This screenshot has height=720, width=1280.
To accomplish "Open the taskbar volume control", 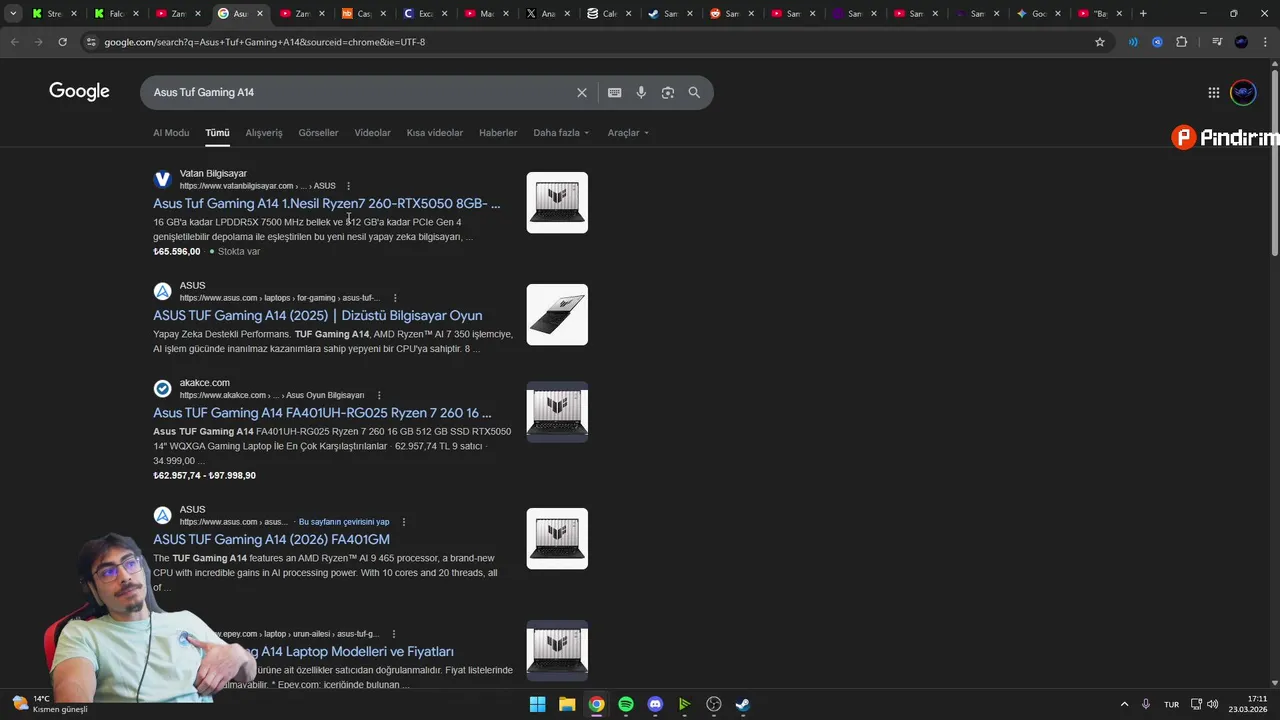I will [x=1212, y=704].
